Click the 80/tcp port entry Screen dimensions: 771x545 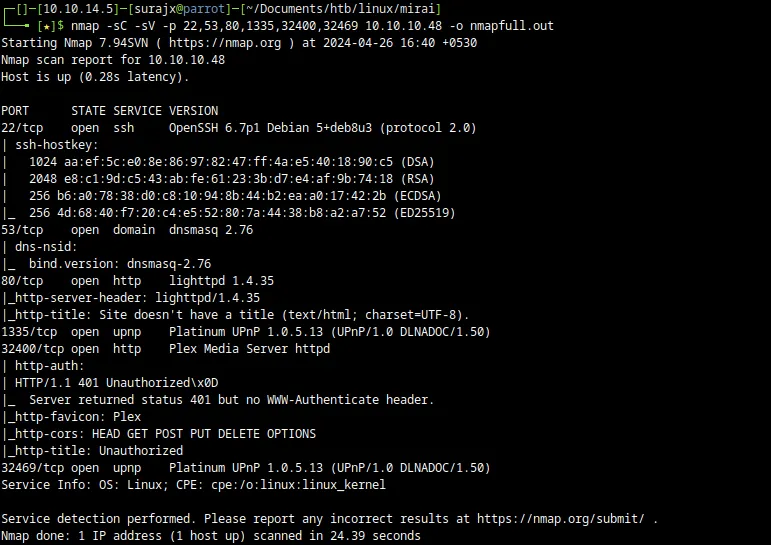click(x=22, y=281)
